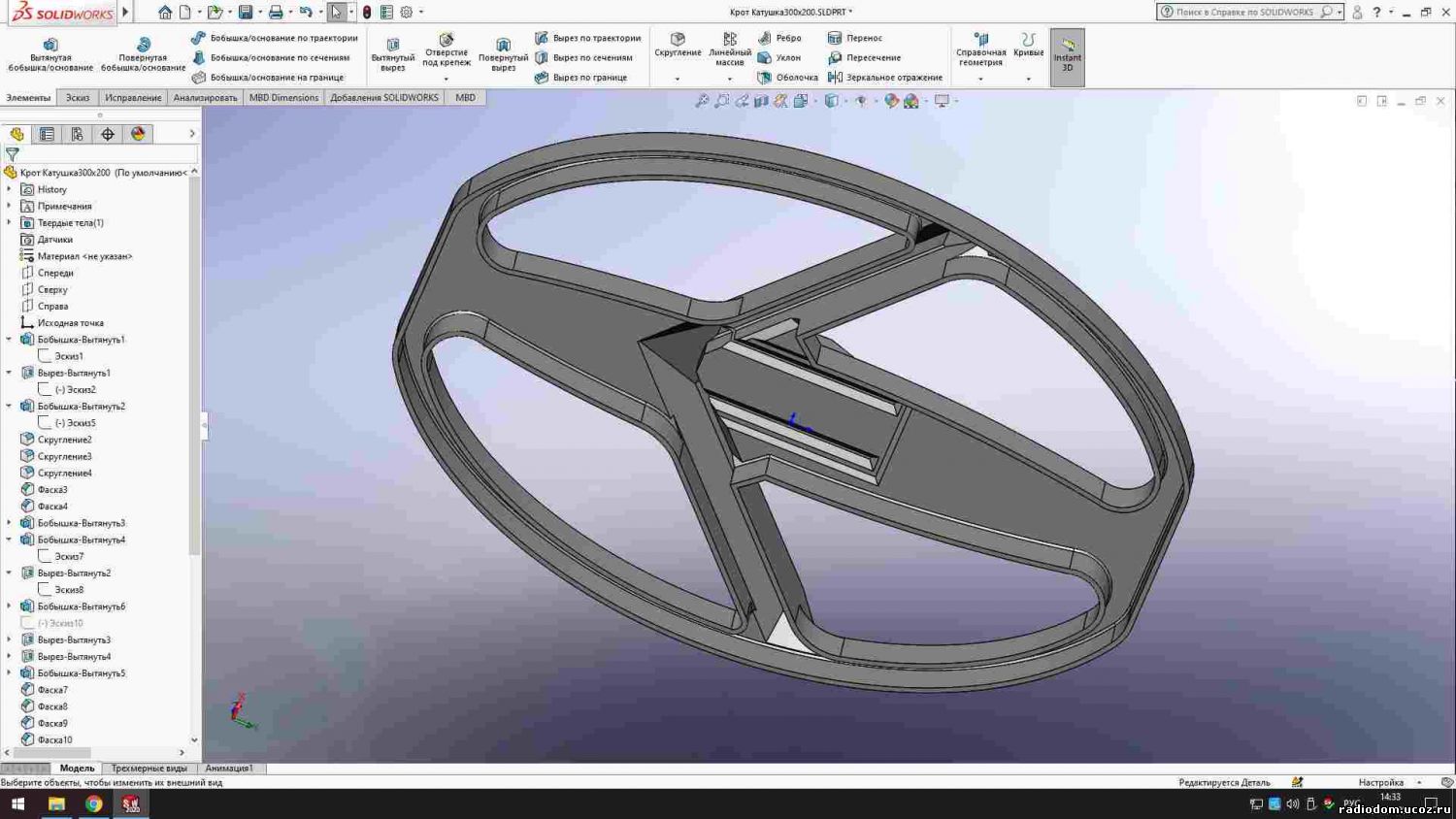This screenshot has height=819, width=1456.
Task: Click the Print icon
Action: [276, 13]
